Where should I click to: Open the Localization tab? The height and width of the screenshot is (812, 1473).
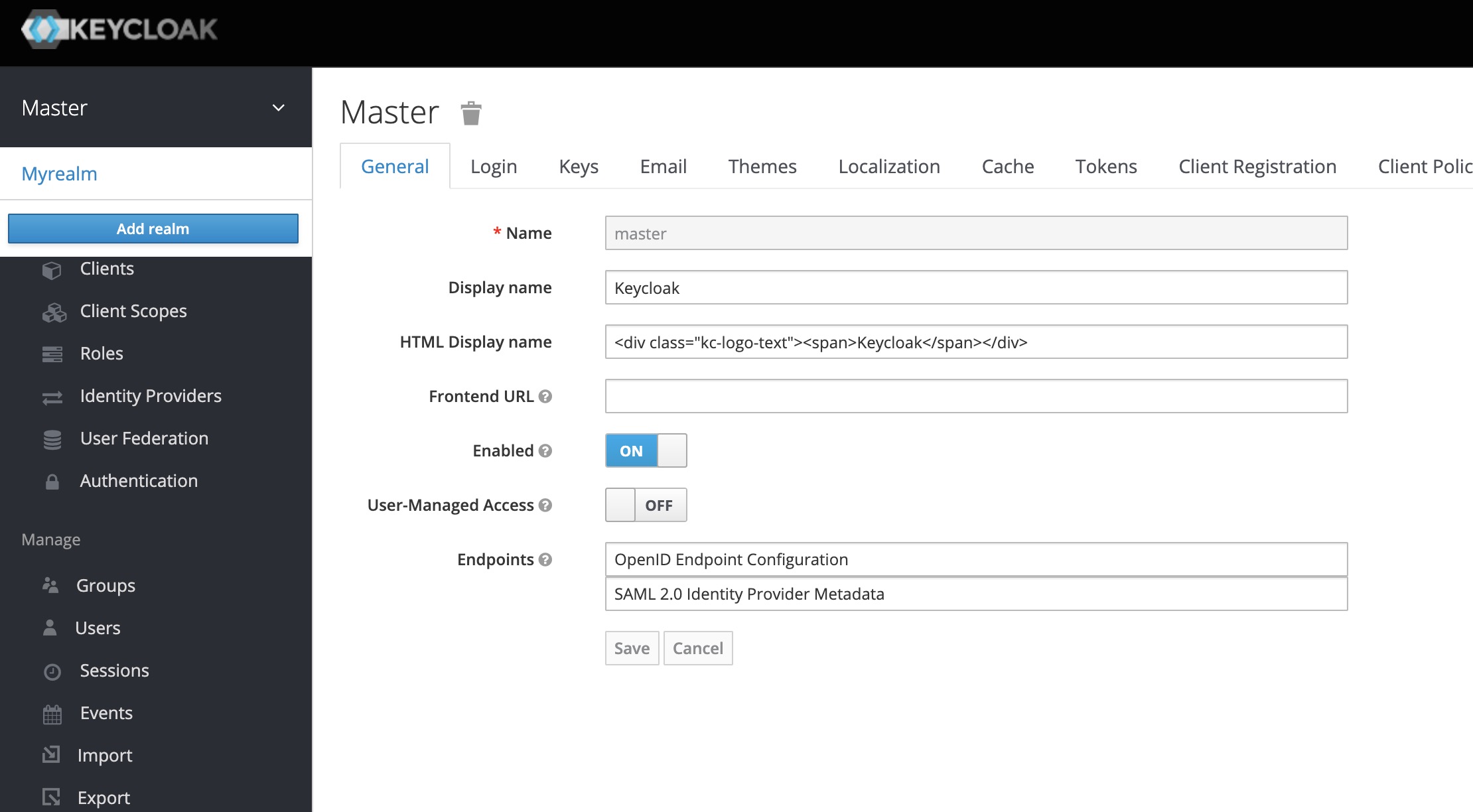[x=888, y=167]
